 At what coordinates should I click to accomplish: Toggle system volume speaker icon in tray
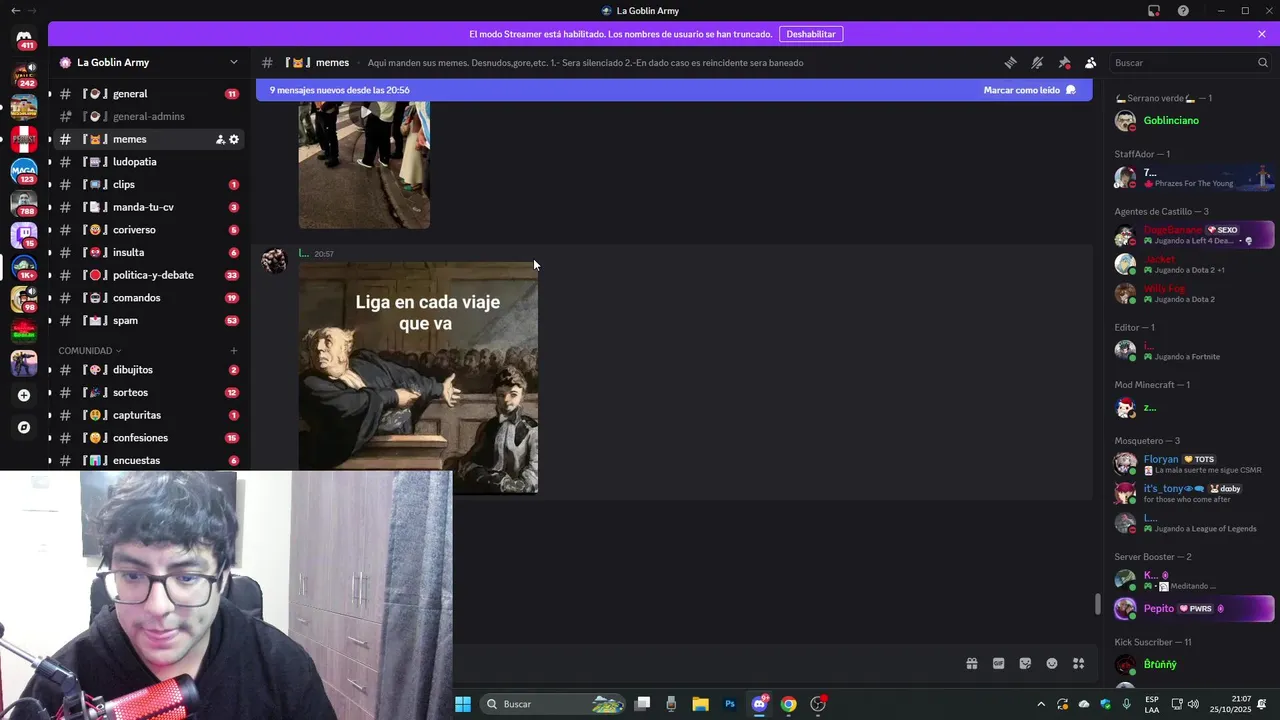1193,704
